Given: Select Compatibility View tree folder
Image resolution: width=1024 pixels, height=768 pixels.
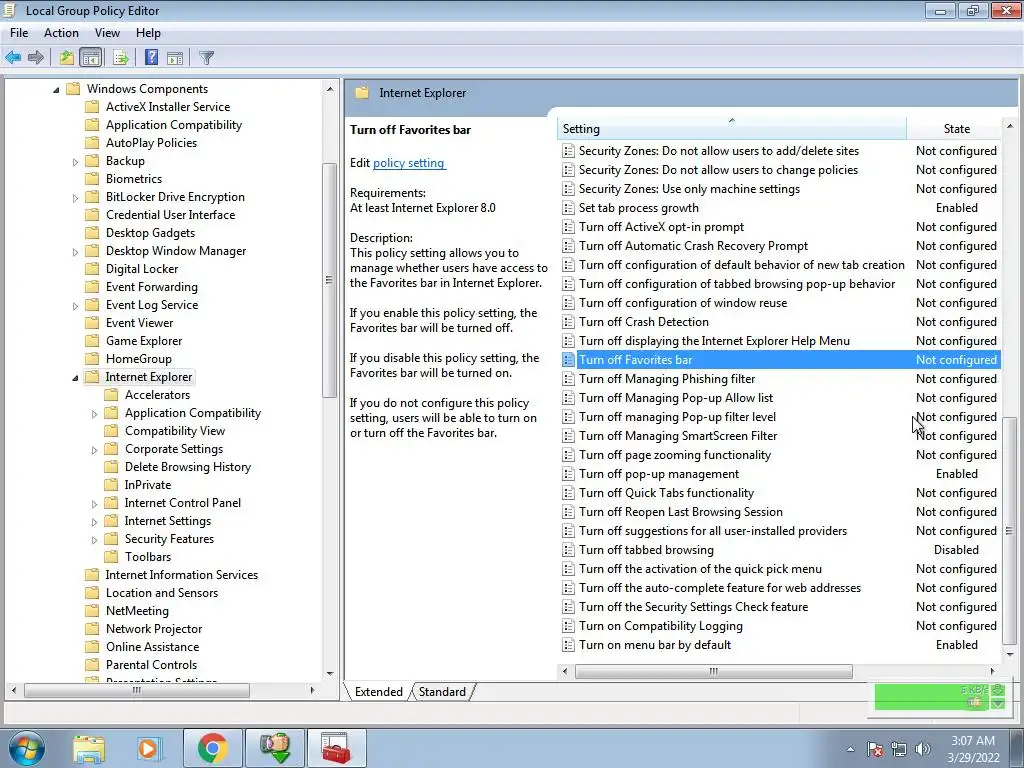Looking at the screenshot, I should tap(175, 431).
